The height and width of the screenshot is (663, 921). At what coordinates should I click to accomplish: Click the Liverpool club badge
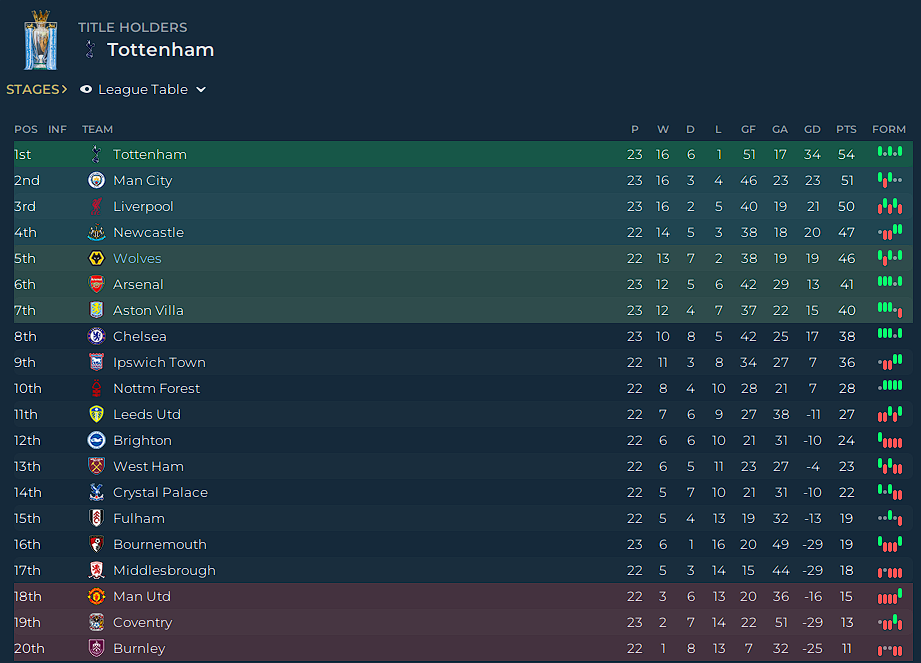[x=96, y=206]
